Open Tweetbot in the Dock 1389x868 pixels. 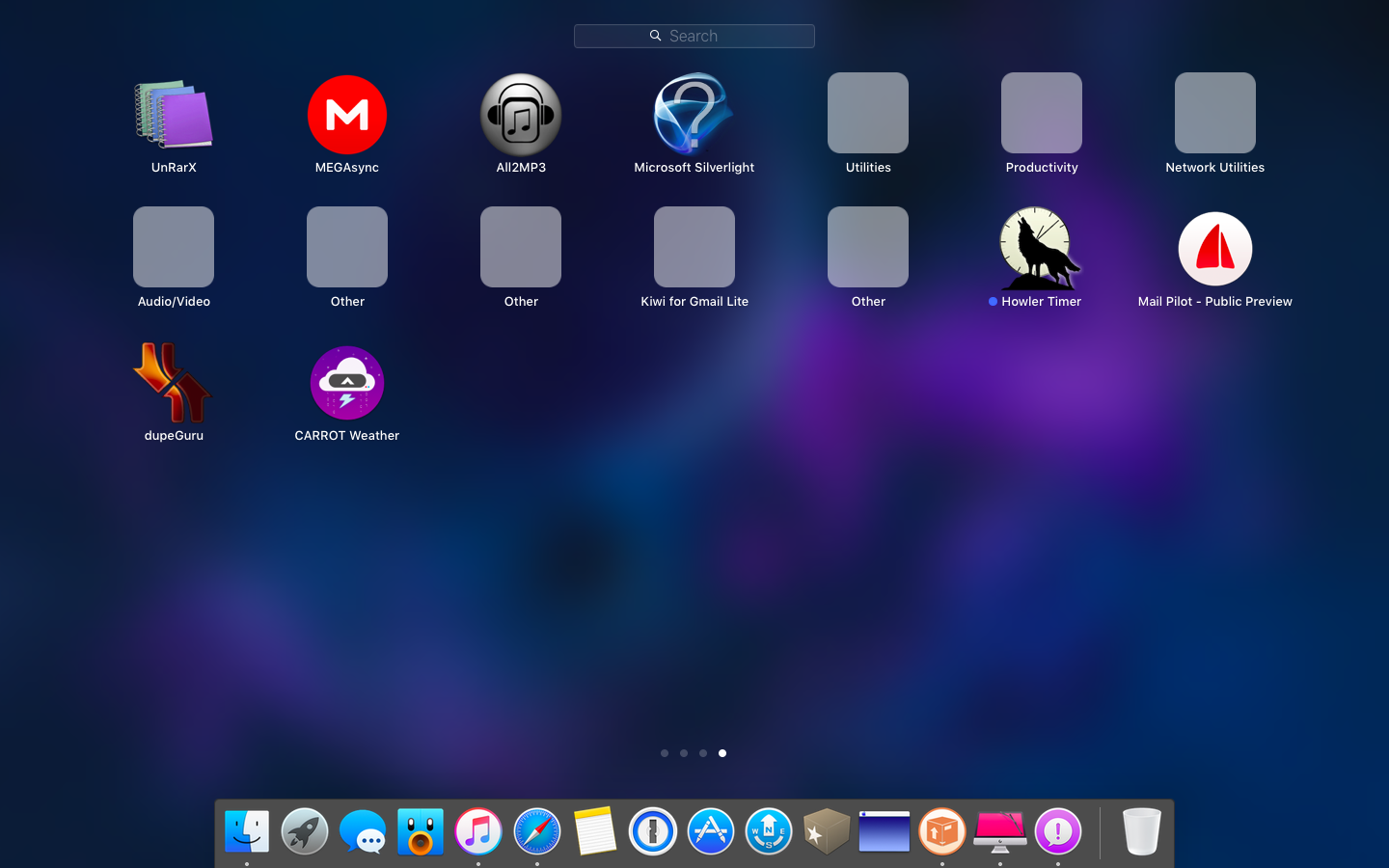(421, 831)
